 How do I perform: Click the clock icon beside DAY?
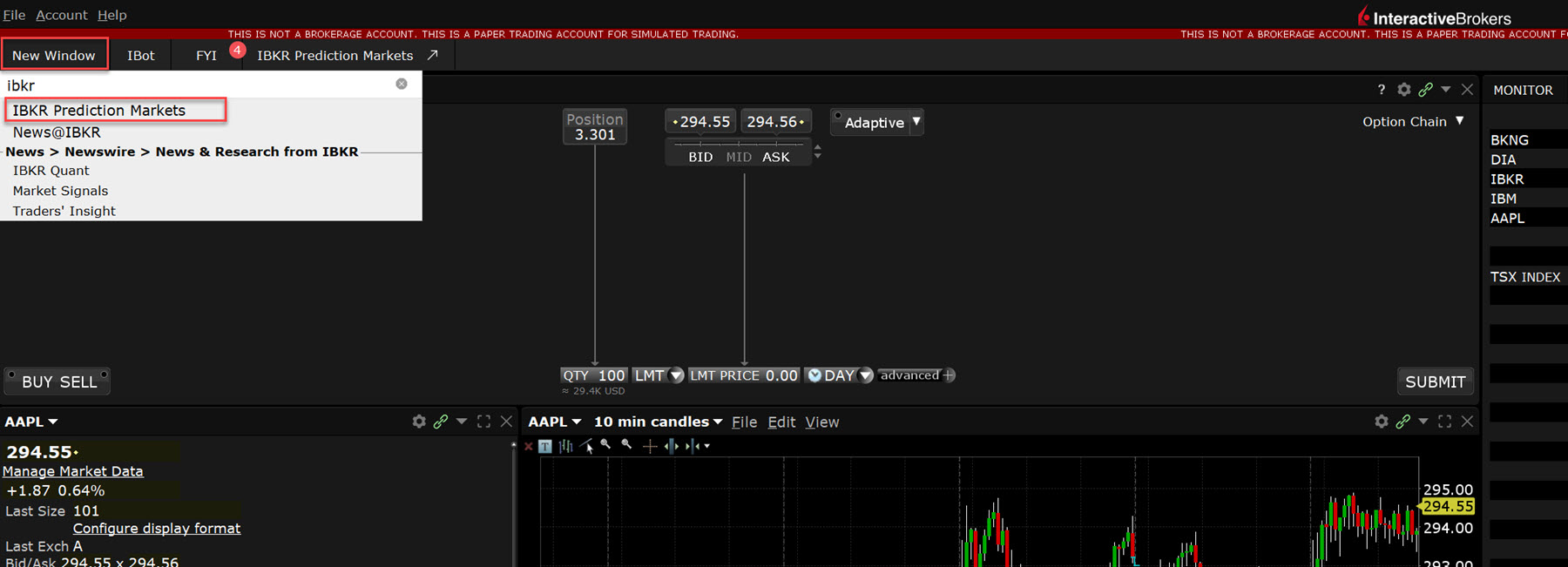click(815, 375)
